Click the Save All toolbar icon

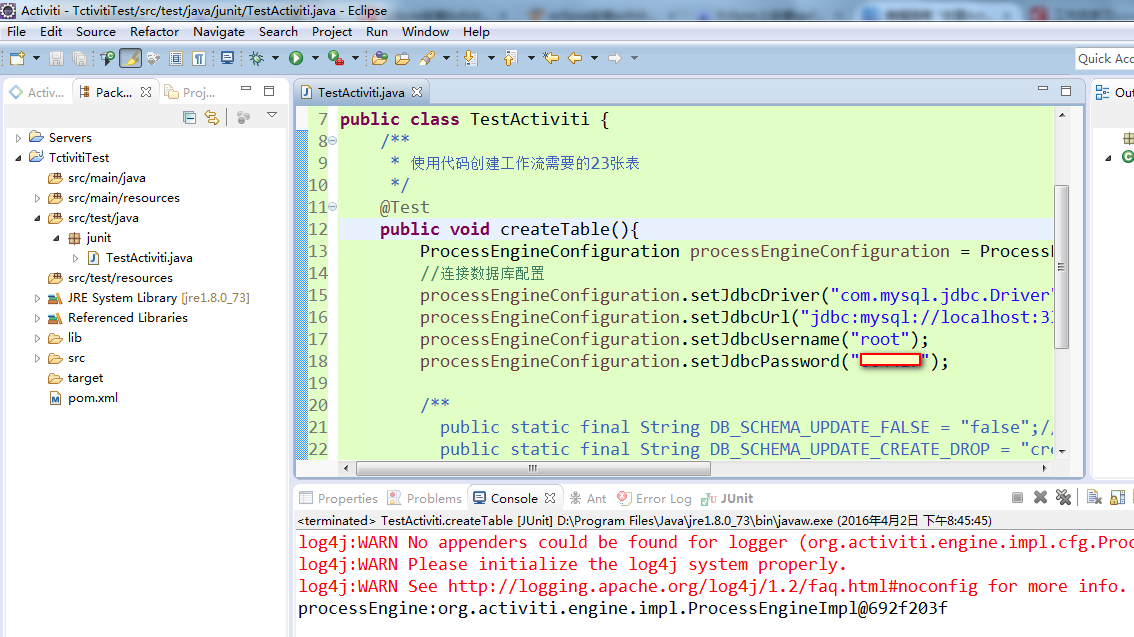coord(80,58)
